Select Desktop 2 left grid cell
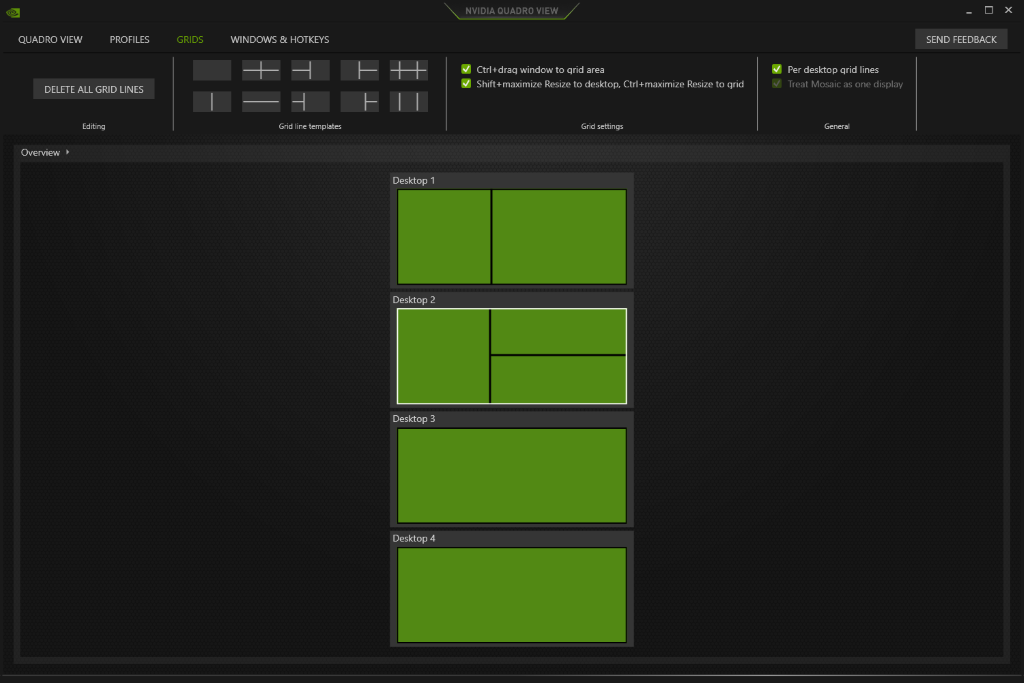Image resolution: width=1024 pixels, height=683 pixels. (443, 356)
